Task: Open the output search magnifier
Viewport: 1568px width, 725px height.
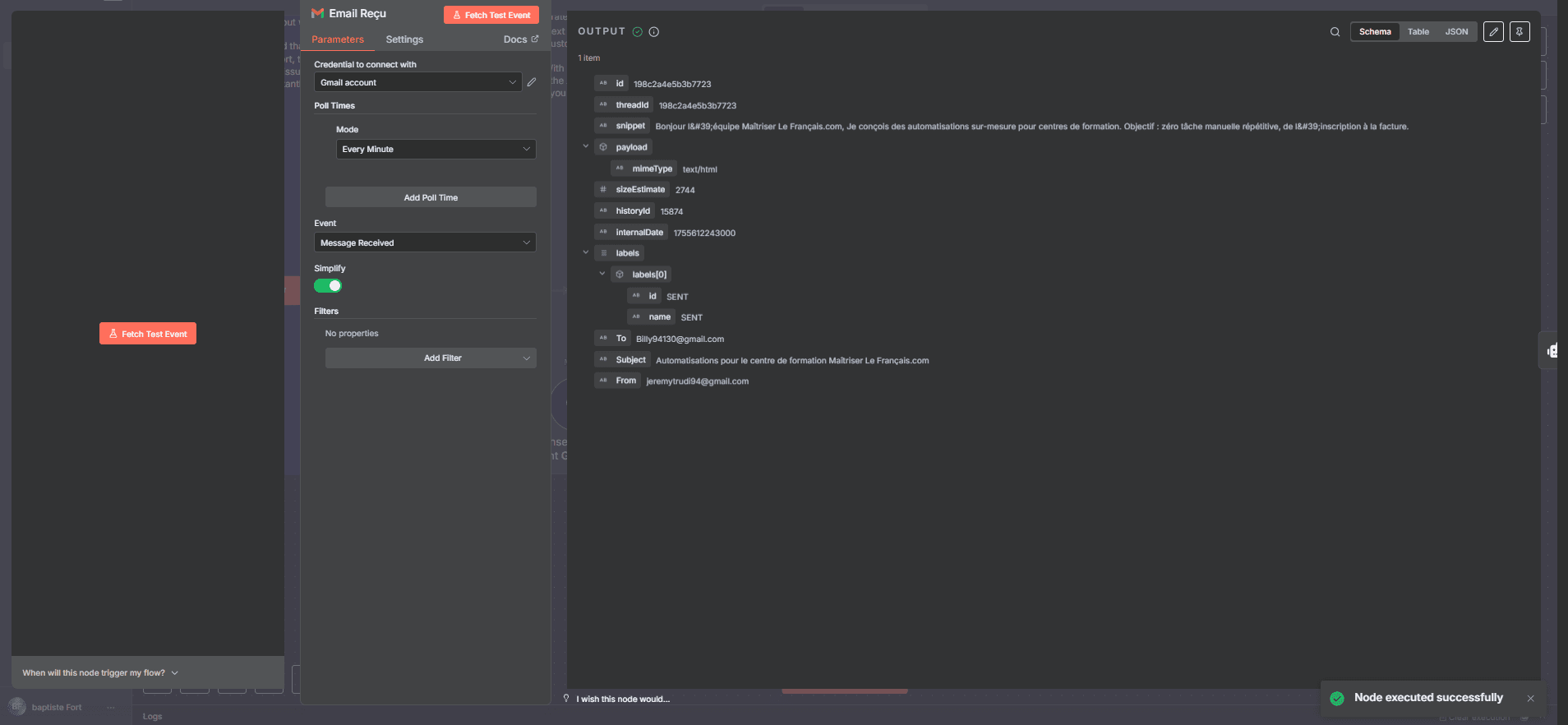Action: 1335,32
